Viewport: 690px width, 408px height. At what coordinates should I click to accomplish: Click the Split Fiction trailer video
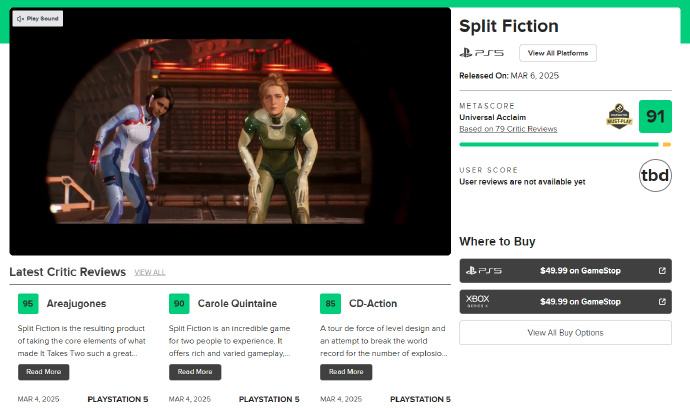[x=230, y=131]
